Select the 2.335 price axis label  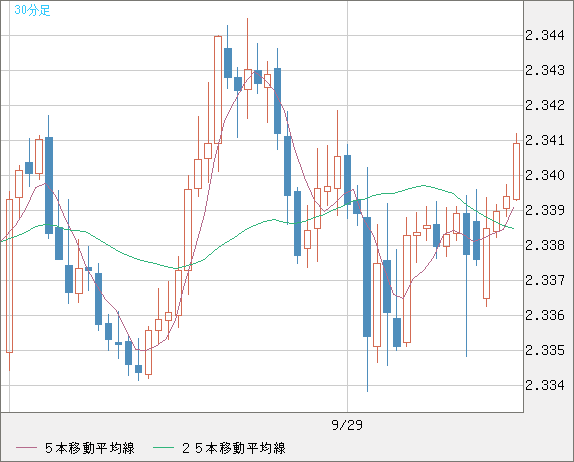[545, 350]
